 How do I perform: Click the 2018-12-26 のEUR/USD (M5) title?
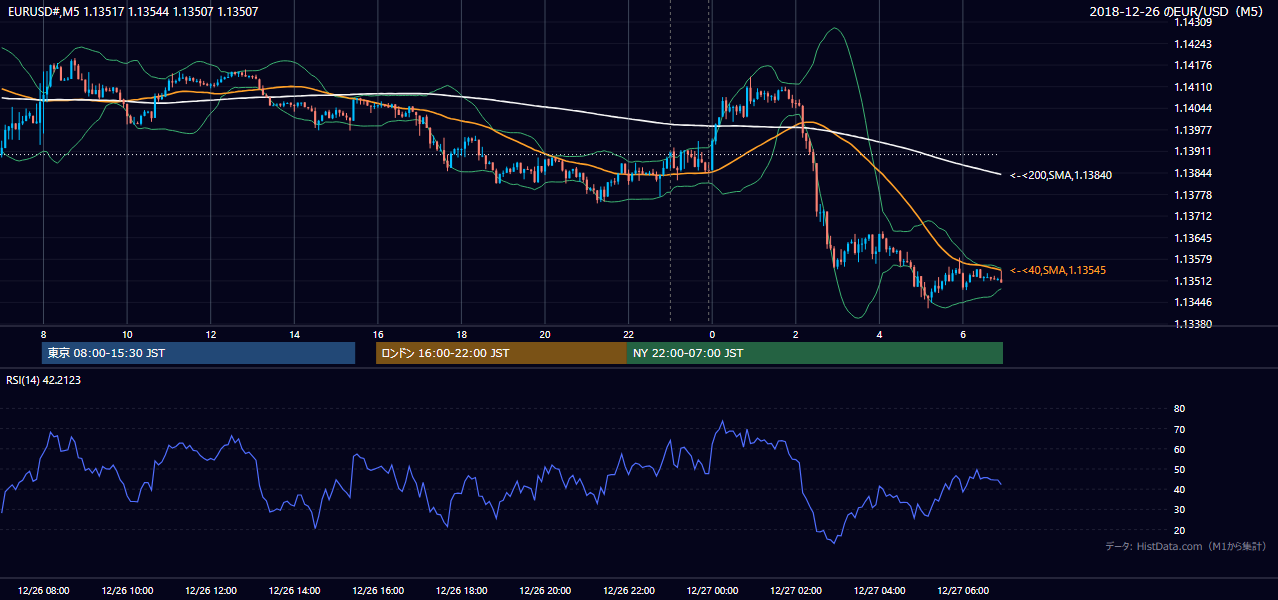[1178, 12]
